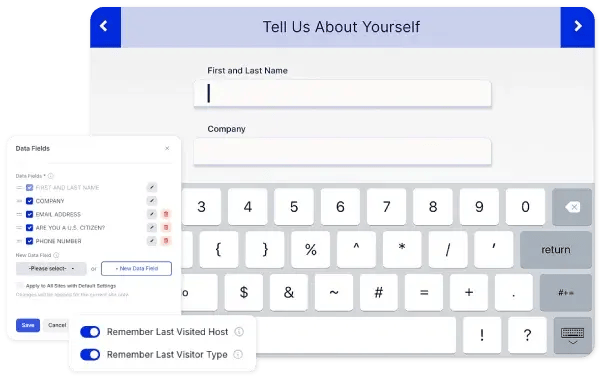Viewport: 600px width, 376px height.
Task: Grab the drag handle of Phone Number row
Action: (19, 241)
